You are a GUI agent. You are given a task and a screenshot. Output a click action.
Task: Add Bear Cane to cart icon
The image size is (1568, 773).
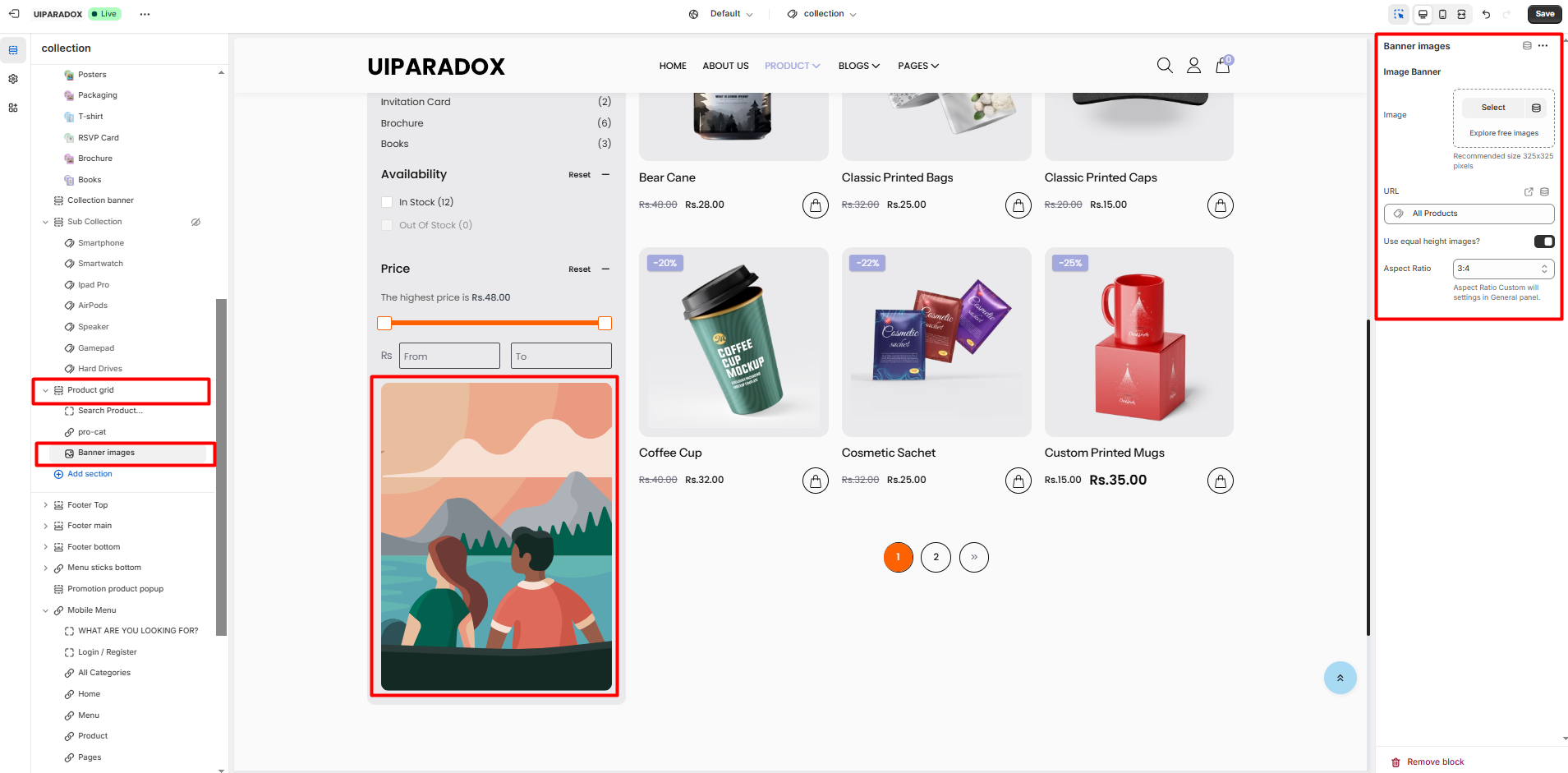pos(816,205)
